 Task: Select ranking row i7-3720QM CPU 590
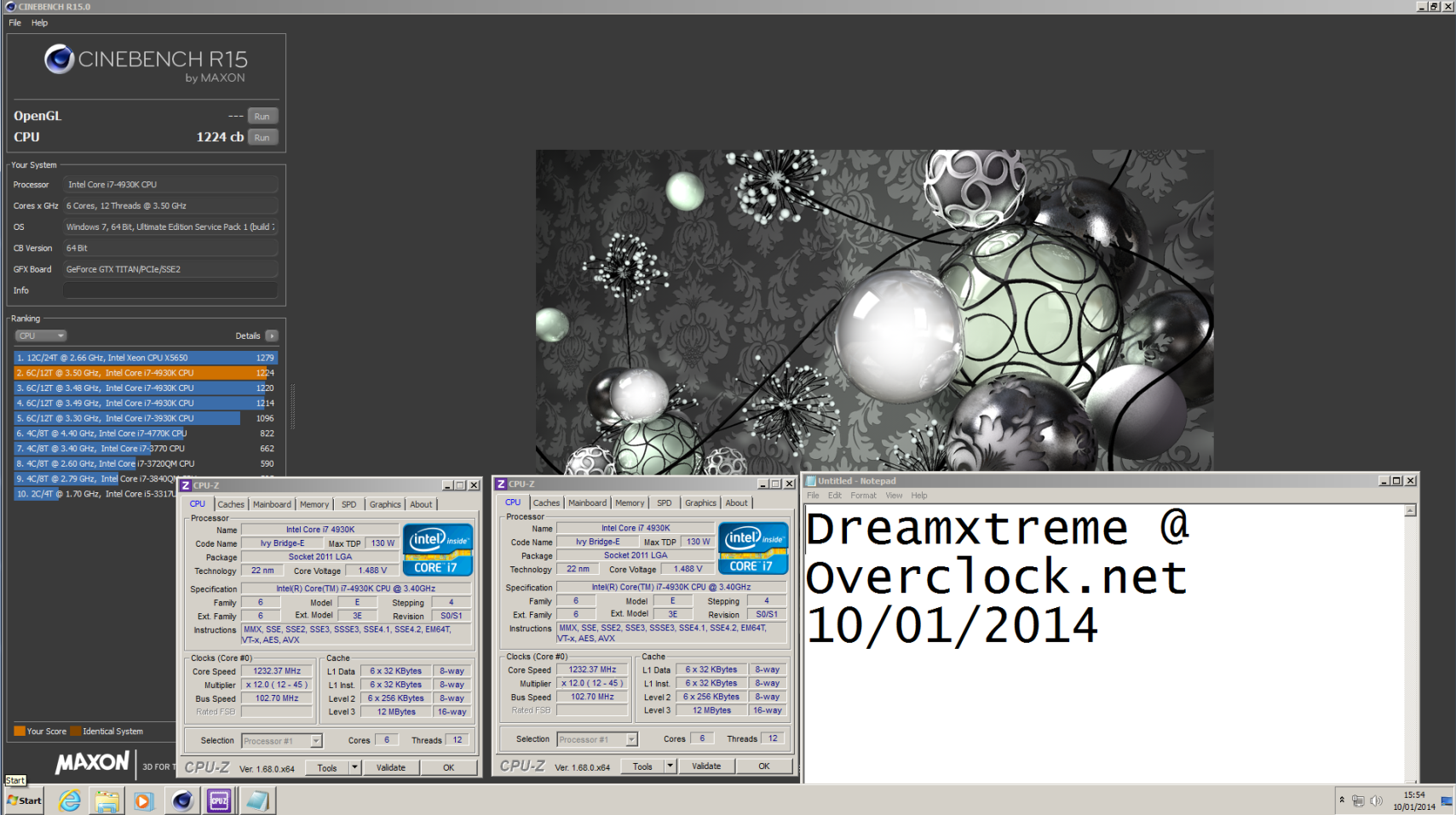click(146, 464)
